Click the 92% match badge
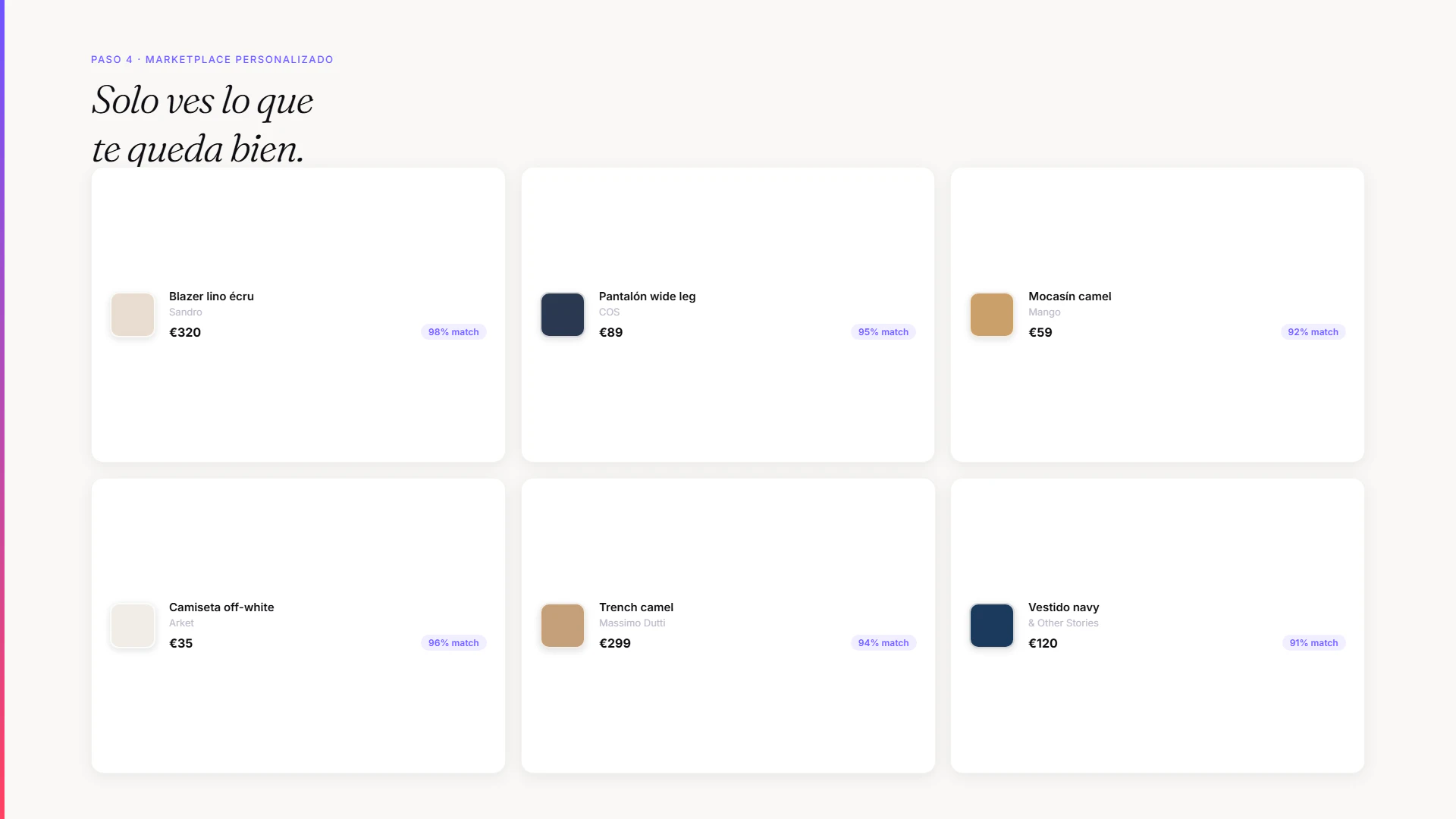The image size is (1456, 819). [x=1313, y=332]
